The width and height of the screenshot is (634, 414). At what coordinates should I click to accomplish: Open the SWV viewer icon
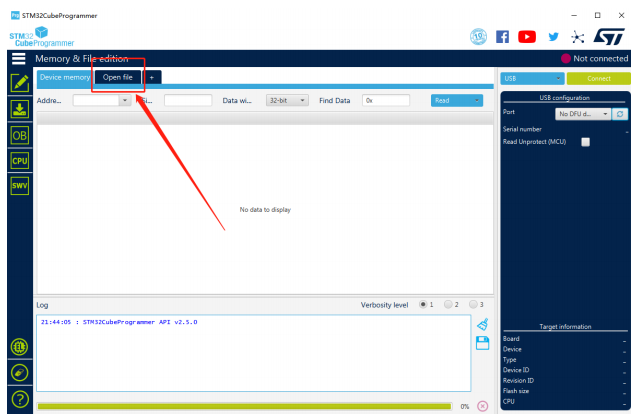click(x=19, y=185)
